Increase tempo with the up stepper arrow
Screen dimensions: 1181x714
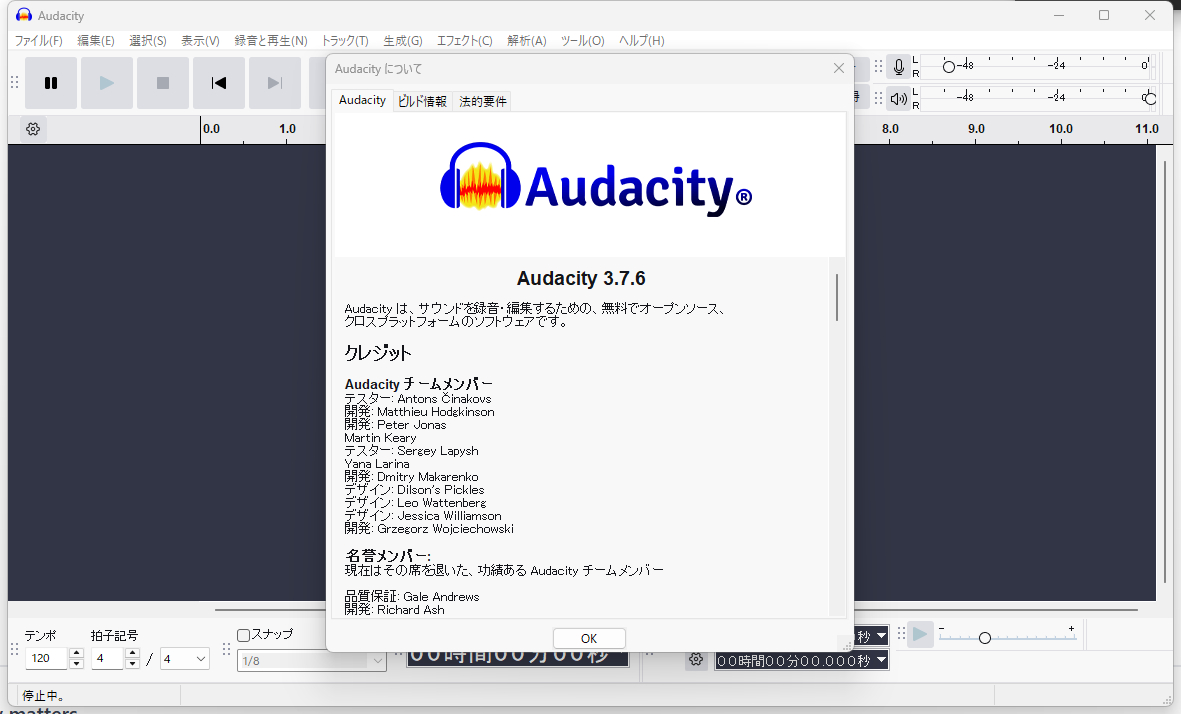(76, 653)
